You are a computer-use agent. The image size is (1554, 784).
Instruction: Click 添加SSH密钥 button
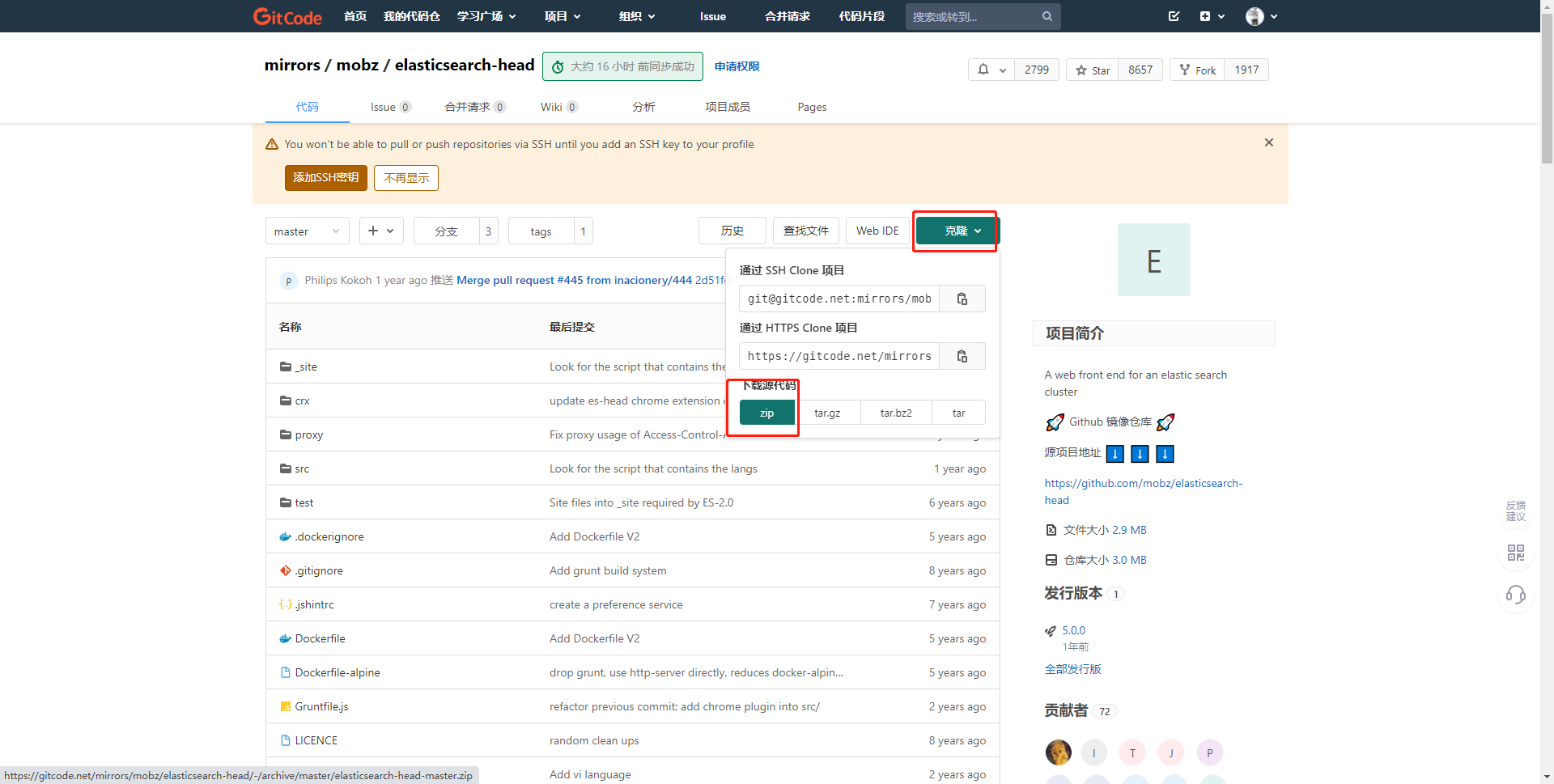326,178
